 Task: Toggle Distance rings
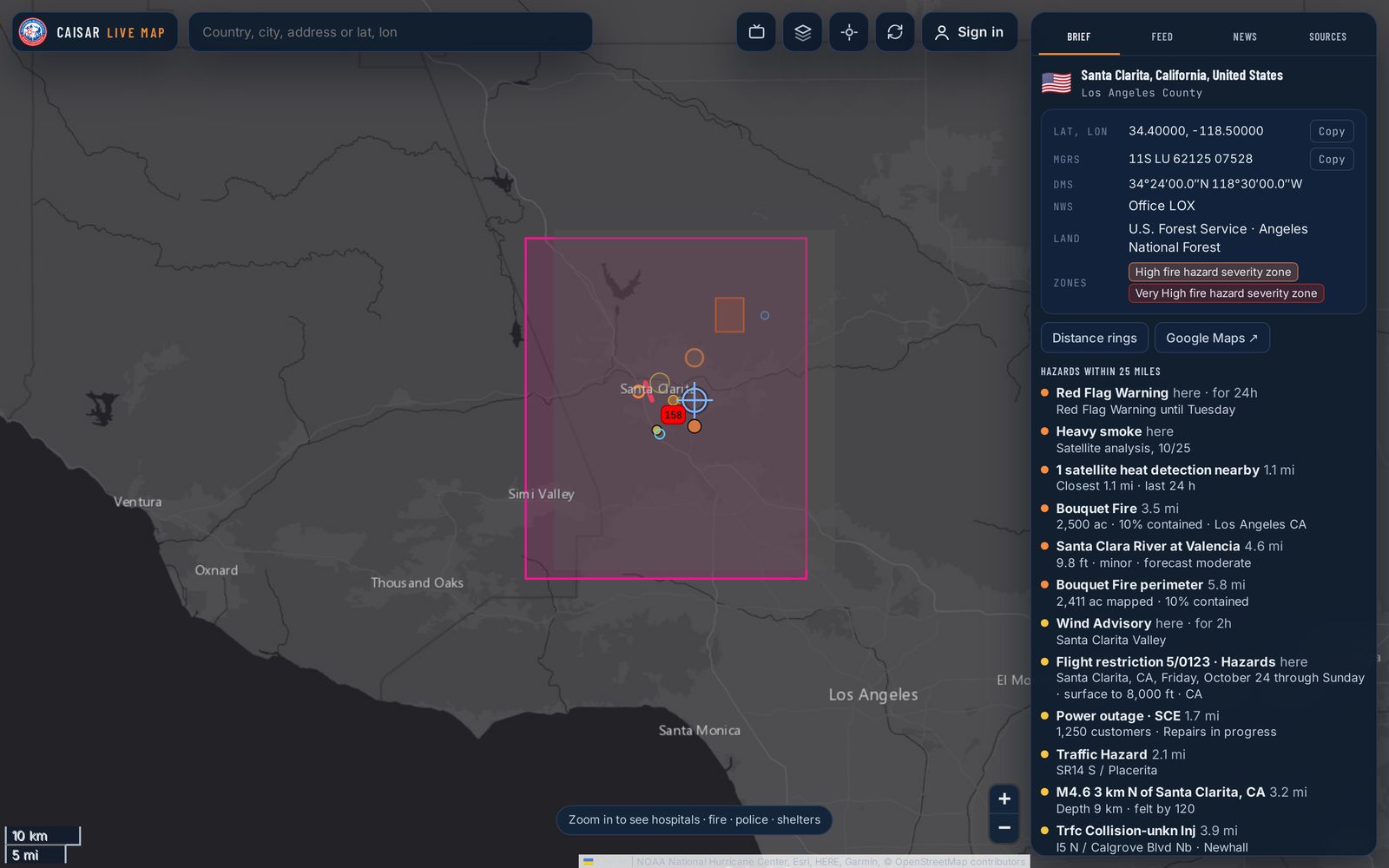pyautogui.click(x=1094, y=338)
